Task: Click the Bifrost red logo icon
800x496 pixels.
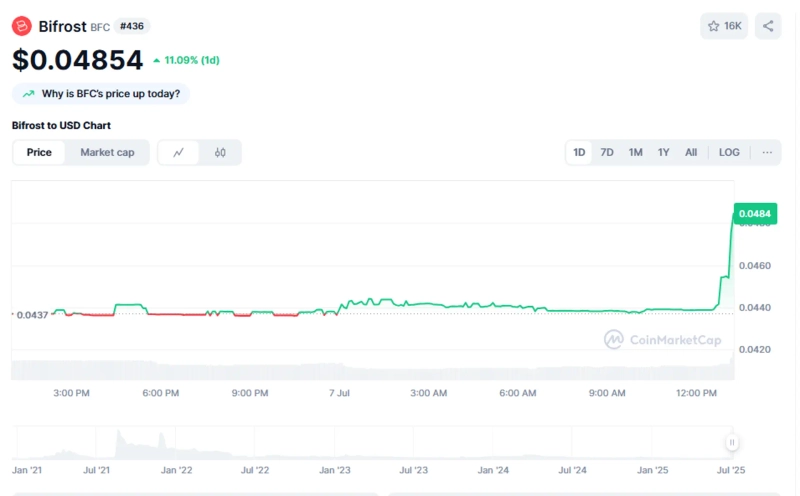Action: (x=22, y=26)
